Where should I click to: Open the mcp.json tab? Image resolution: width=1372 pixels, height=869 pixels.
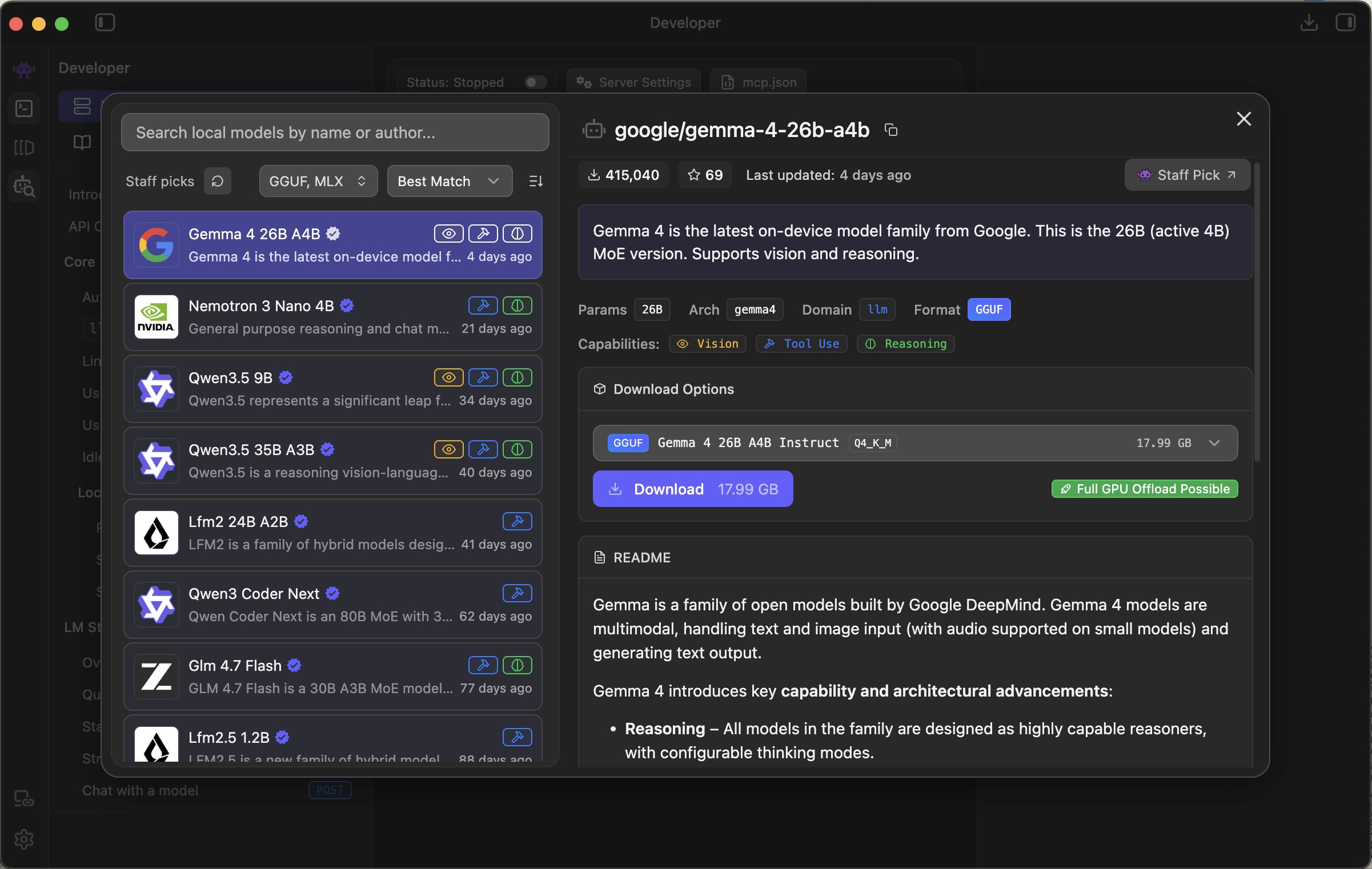tap(757, 82)
